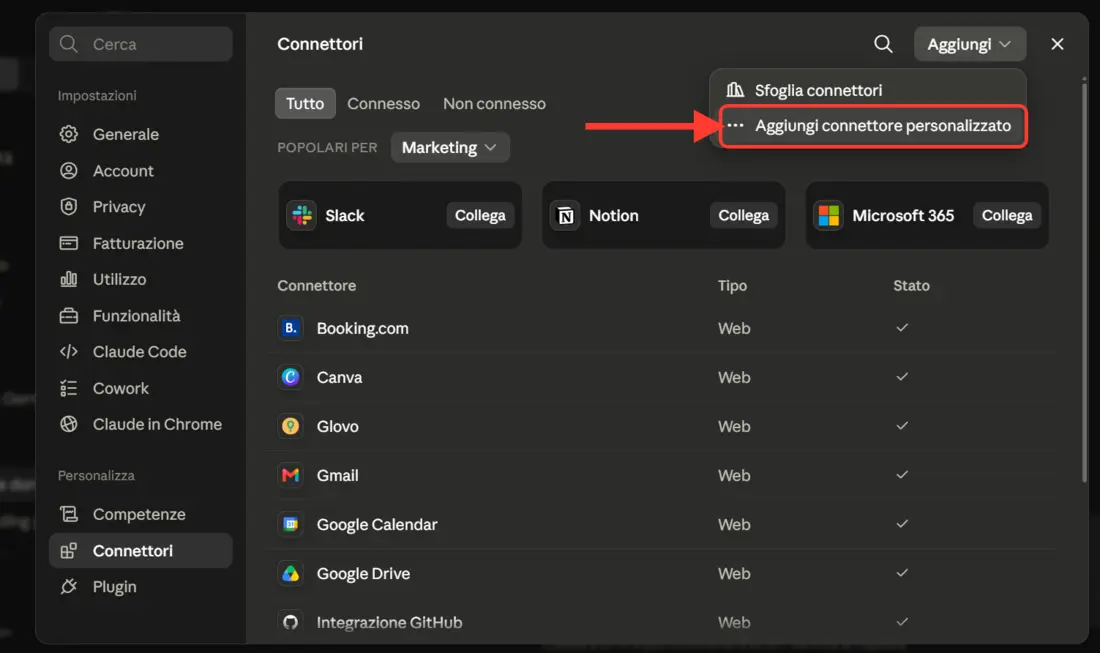1100x653 pixels.
Task: Close the settings dialog with X
Action: pyautogui.click(x=1057, y=44)
